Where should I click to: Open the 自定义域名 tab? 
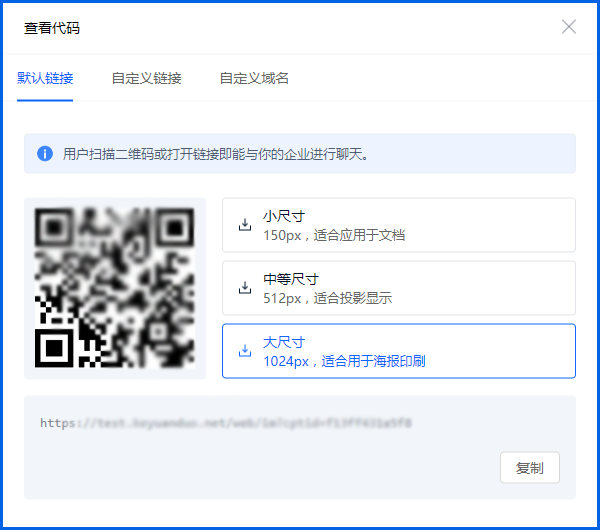click(254, 78)
